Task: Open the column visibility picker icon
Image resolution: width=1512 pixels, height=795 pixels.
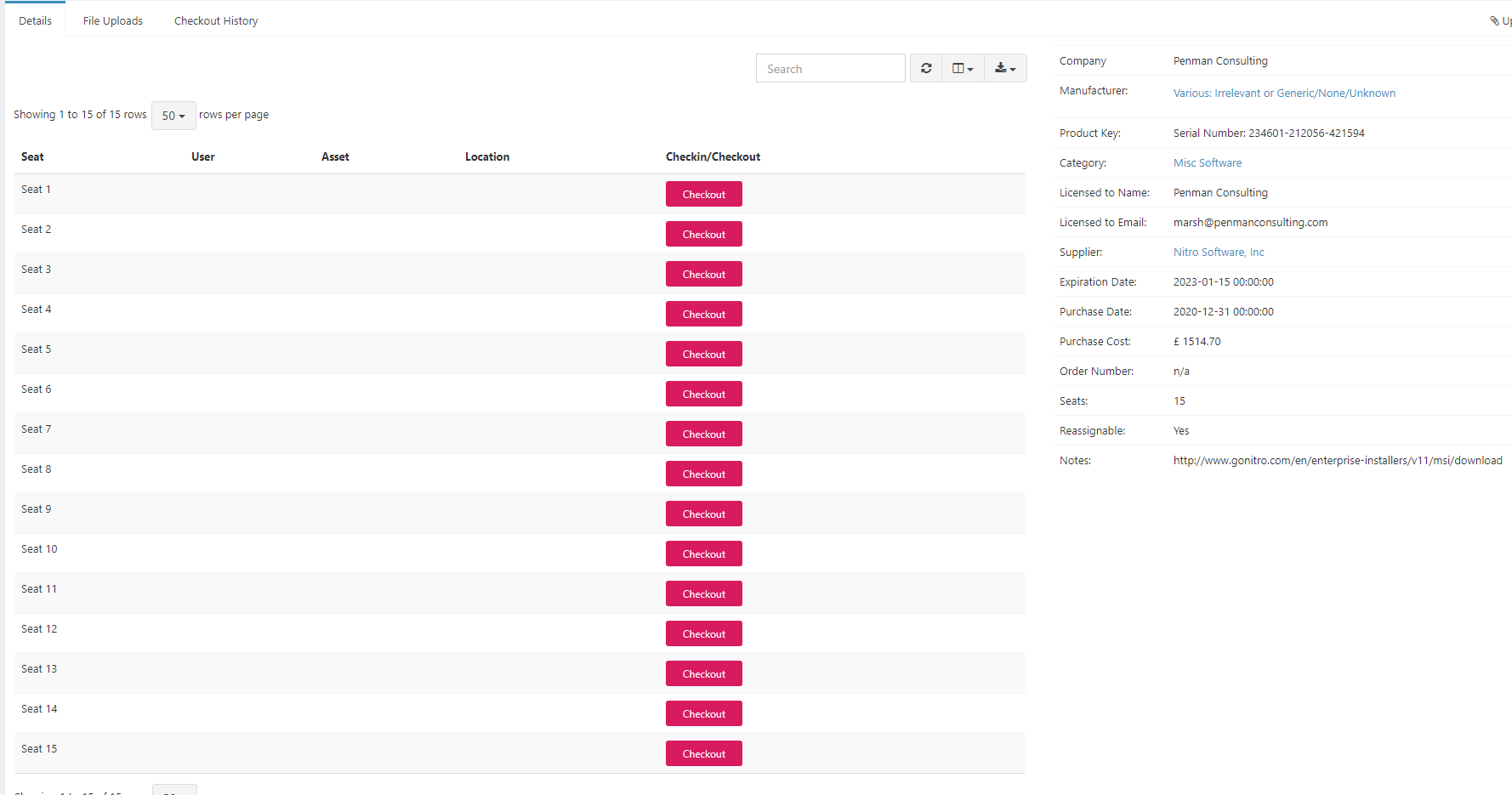Action: (959, 67)
